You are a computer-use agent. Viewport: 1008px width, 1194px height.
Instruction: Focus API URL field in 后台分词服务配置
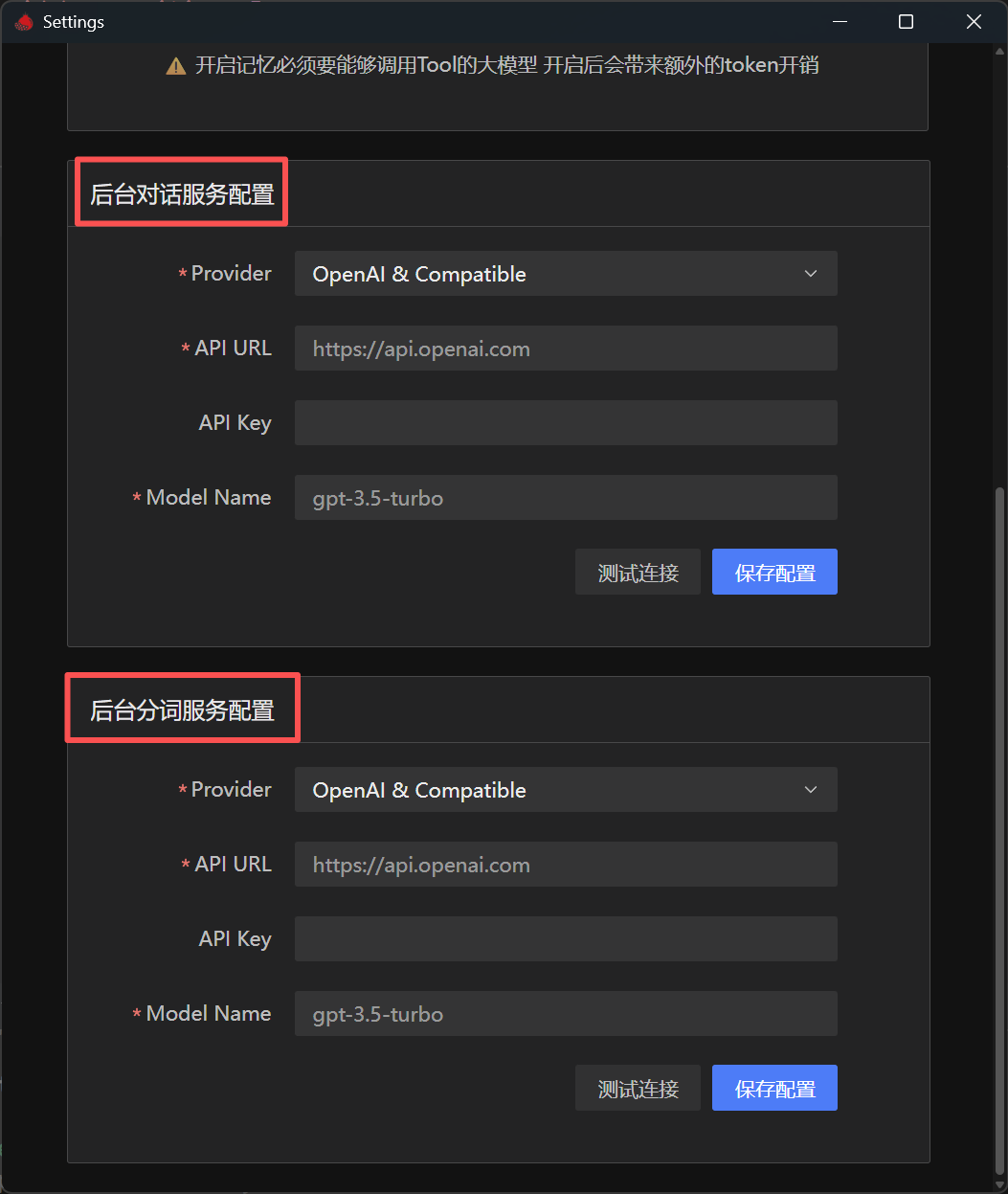[x=566, y=865]
